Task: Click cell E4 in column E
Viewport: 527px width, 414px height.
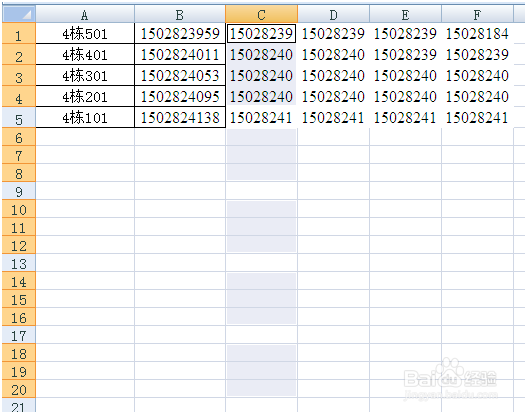Action: [405, 96]
